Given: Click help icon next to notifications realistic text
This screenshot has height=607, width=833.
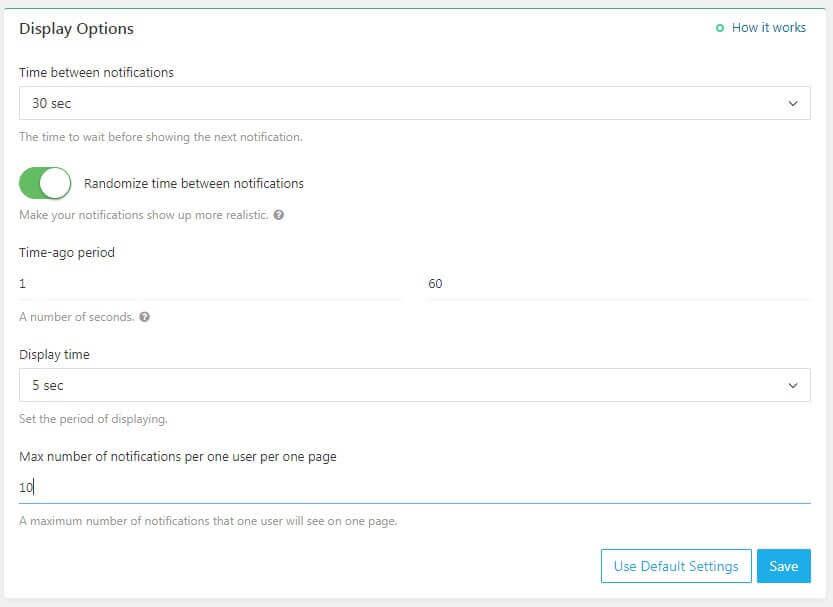Looking at the screenshot, I should [278, 215].
